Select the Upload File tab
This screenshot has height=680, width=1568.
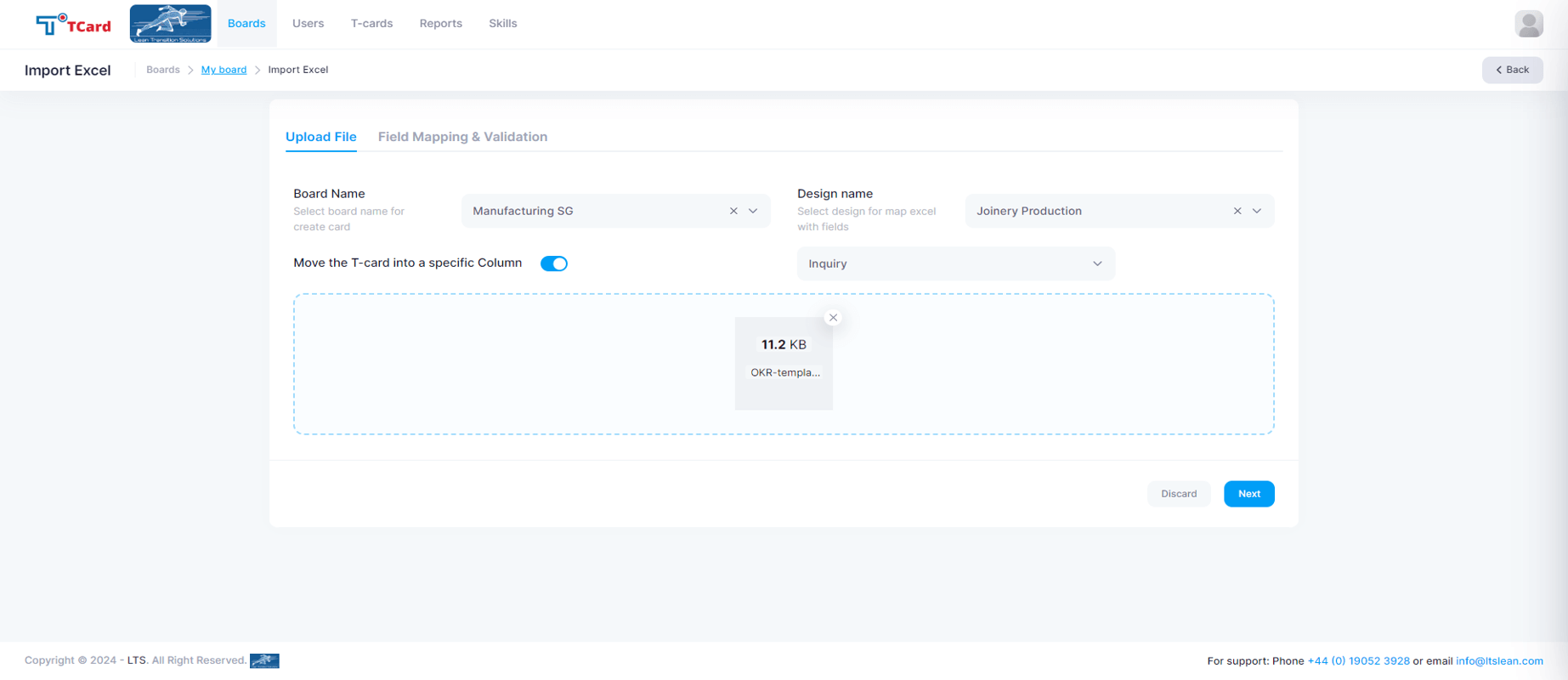point(320,137)
